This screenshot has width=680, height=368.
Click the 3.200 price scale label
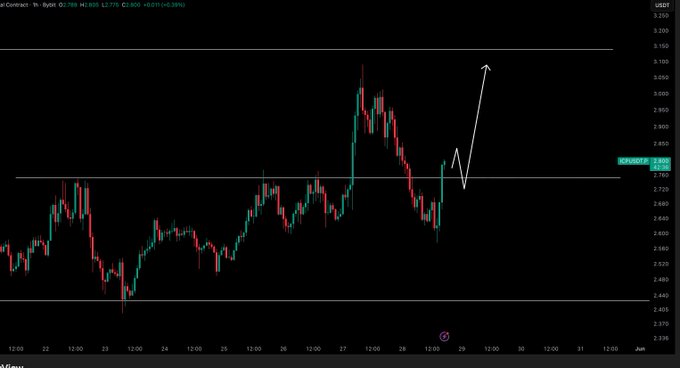click(x=660, y=31)
